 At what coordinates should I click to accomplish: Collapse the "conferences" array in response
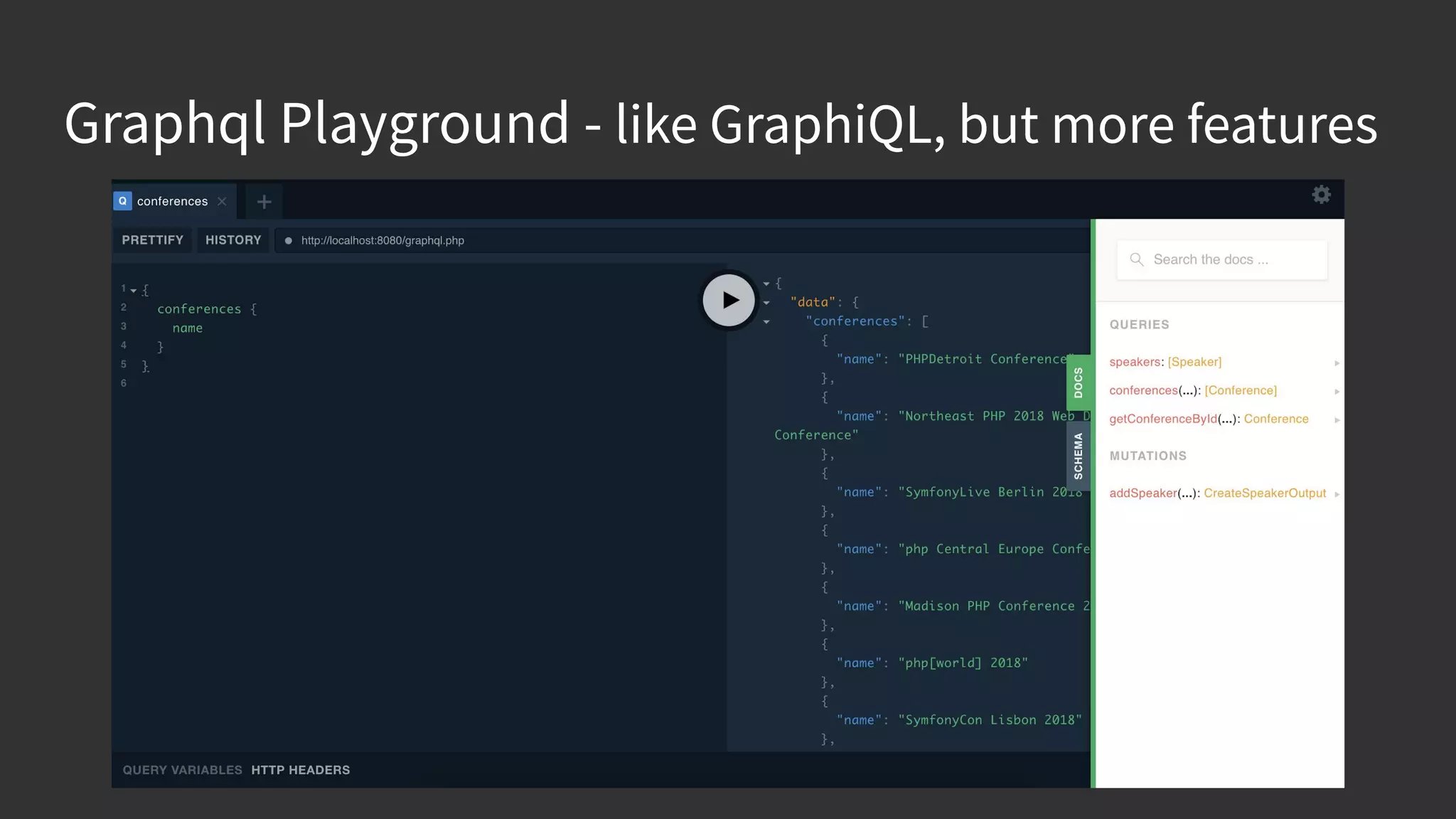[x=766, y=322]
